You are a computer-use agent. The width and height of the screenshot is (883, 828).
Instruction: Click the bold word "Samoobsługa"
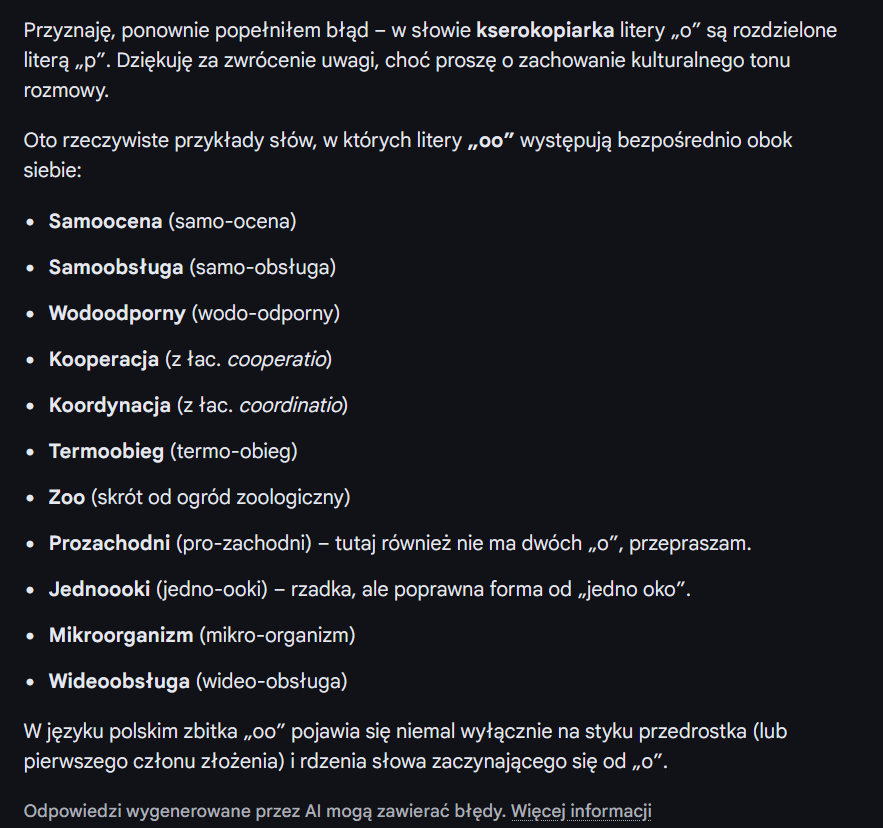pyautogui.click(x=116, y=267)
